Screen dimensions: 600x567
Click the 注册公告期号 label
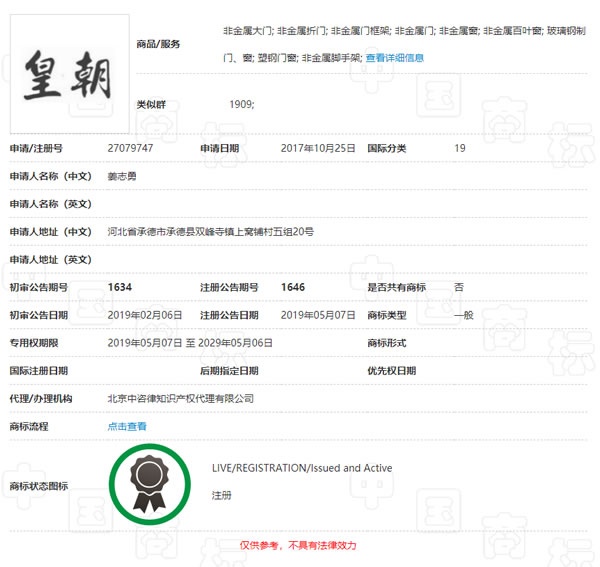pyautogui.click(x=229, y=287)
